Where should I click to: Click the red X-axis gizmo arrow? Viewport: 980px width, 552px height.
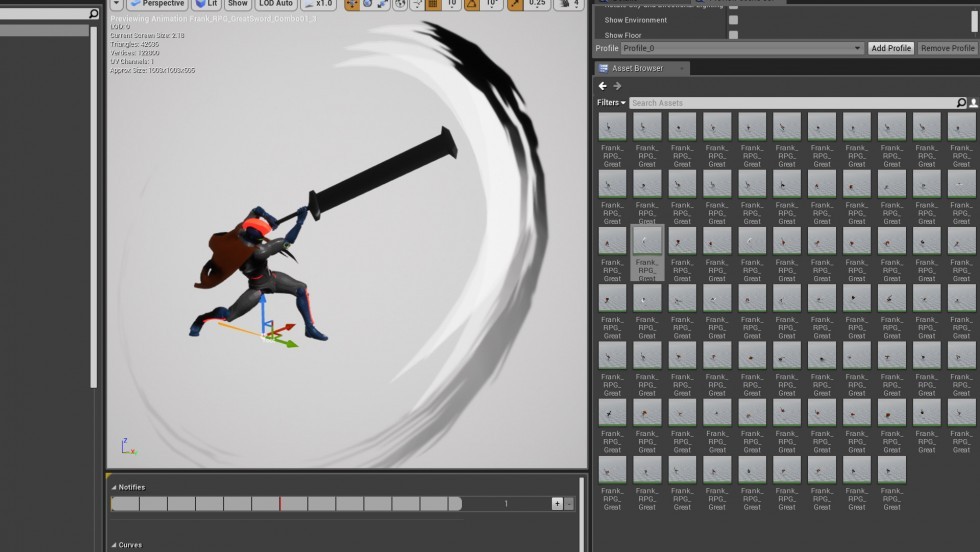click(x=284, y=328)
